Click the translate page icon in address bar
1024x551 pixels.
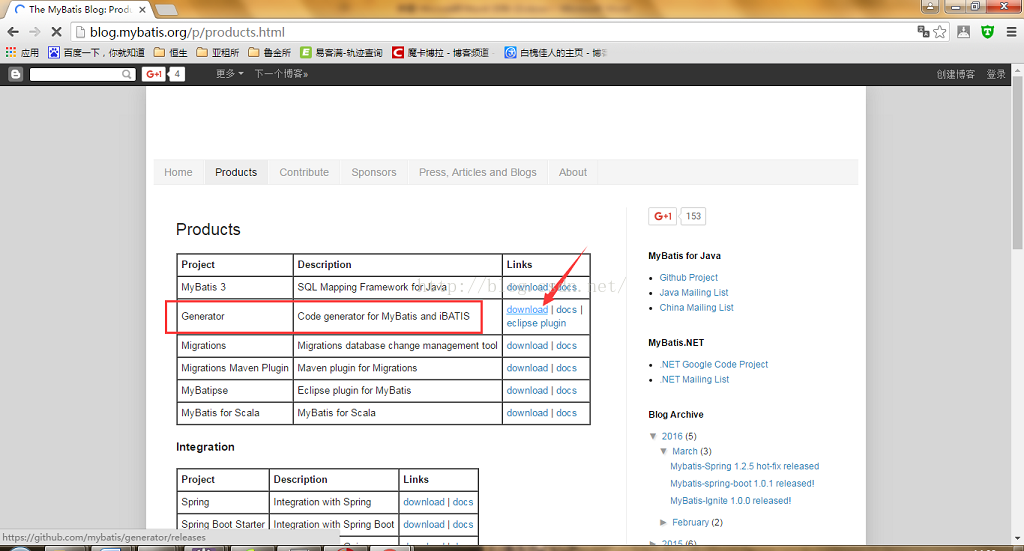(923, 32)
